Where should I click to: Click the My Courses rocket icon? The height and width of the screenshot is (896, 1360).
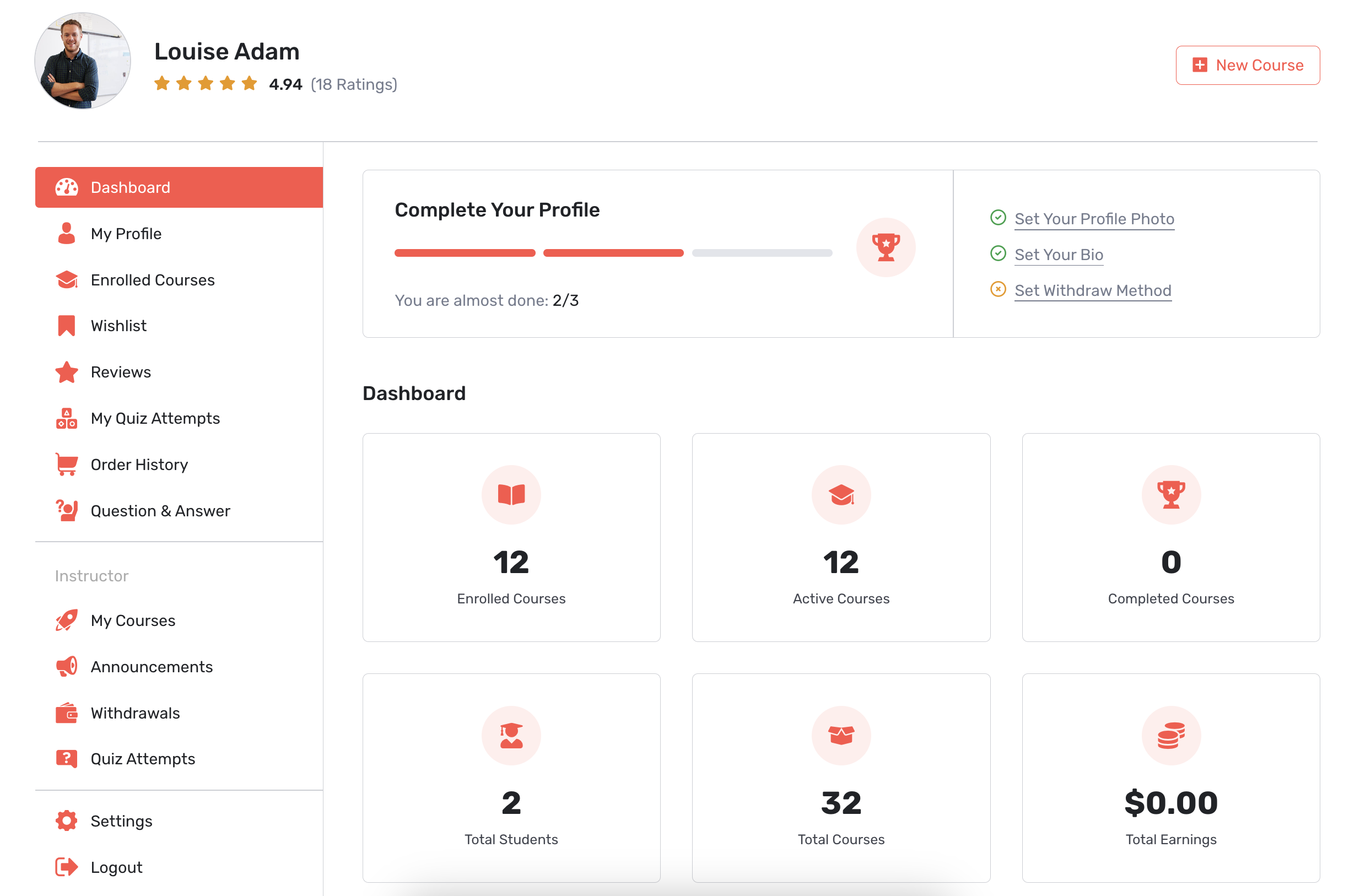point(66,620)
